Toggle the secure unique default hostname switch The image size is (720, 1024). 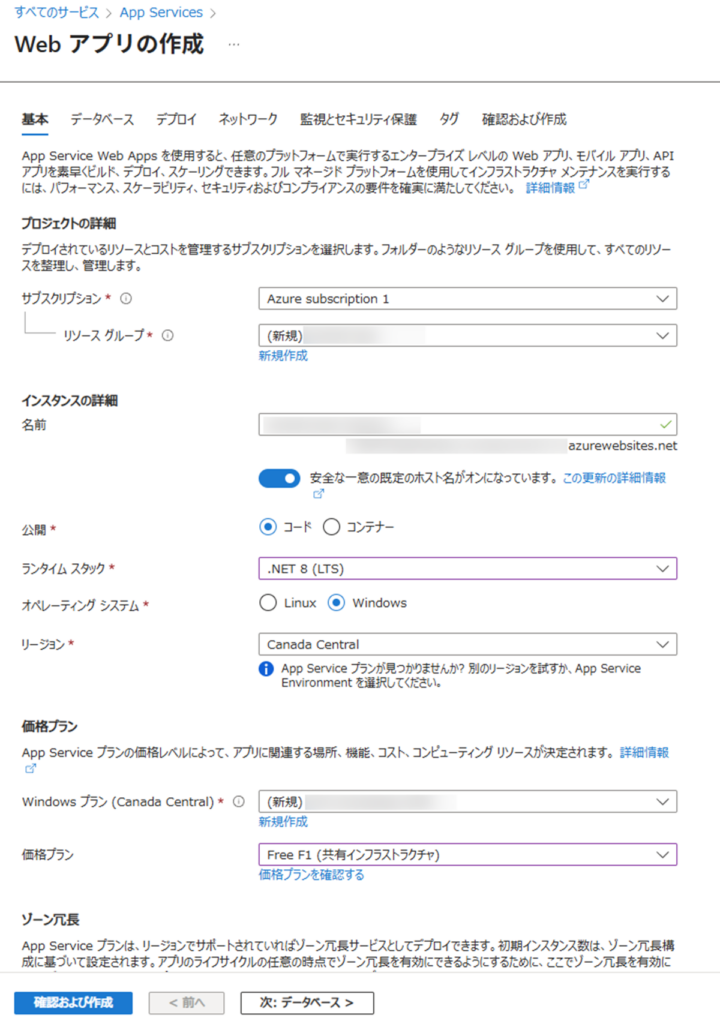coord(279,478)
